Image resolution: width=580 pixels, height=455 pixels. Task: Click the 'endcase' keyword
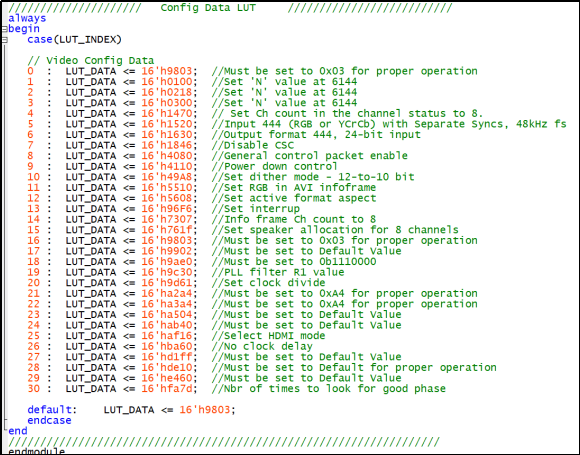[49, 421]
